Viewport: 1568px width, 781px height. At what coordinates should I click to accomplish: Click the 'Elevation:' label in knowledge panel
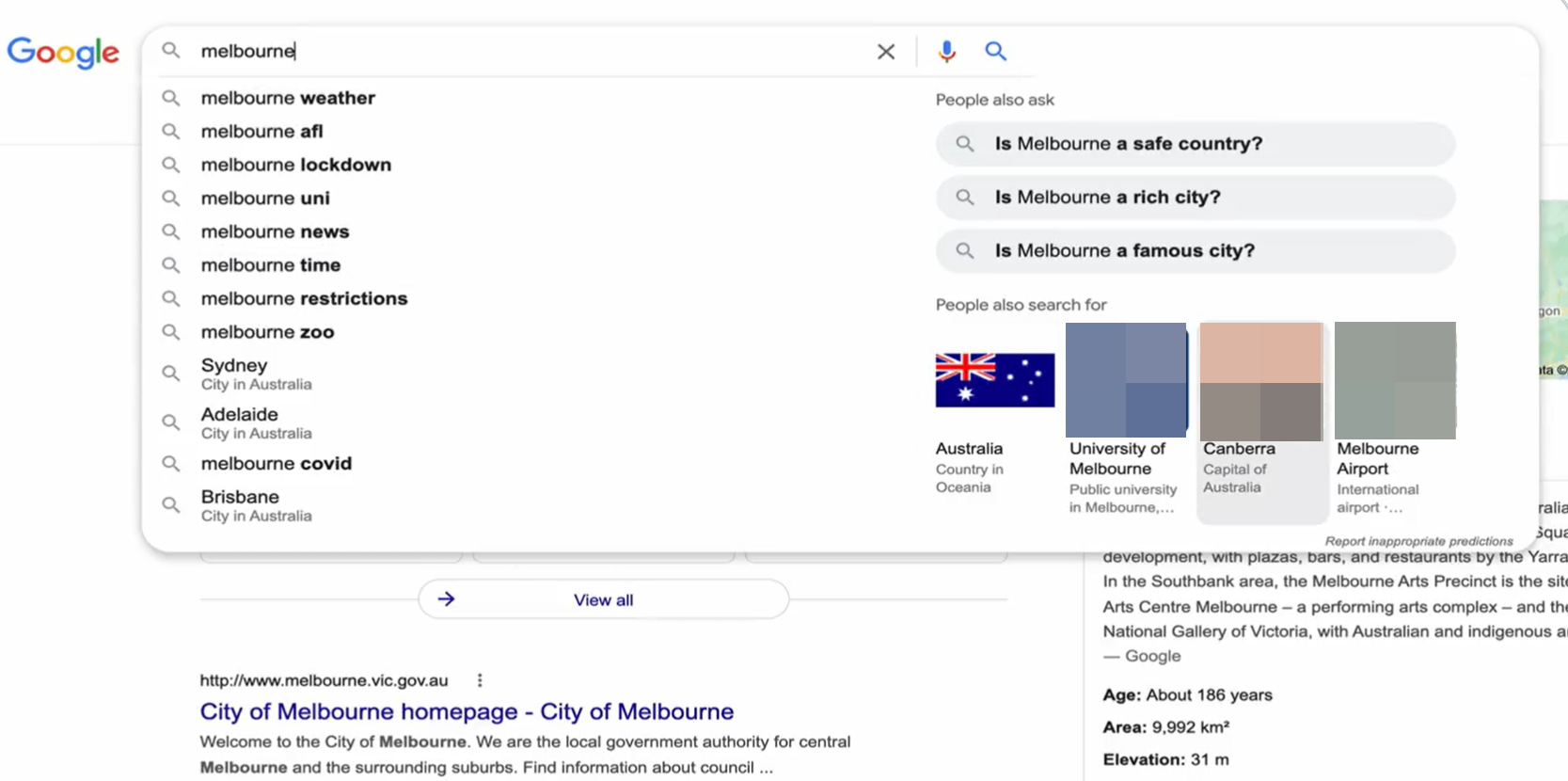(x=1144, y=759)
